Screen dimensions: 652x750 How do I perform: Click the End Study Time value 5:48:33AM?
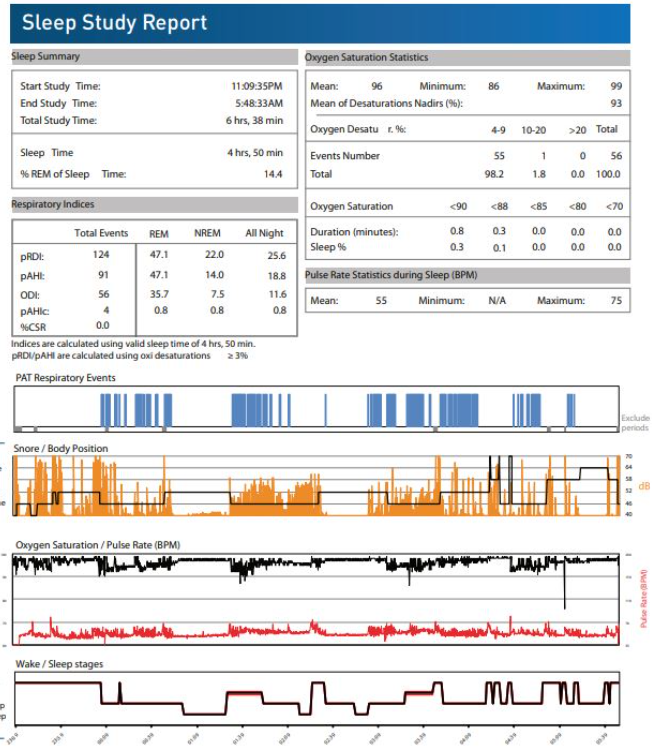click(259, 103)
